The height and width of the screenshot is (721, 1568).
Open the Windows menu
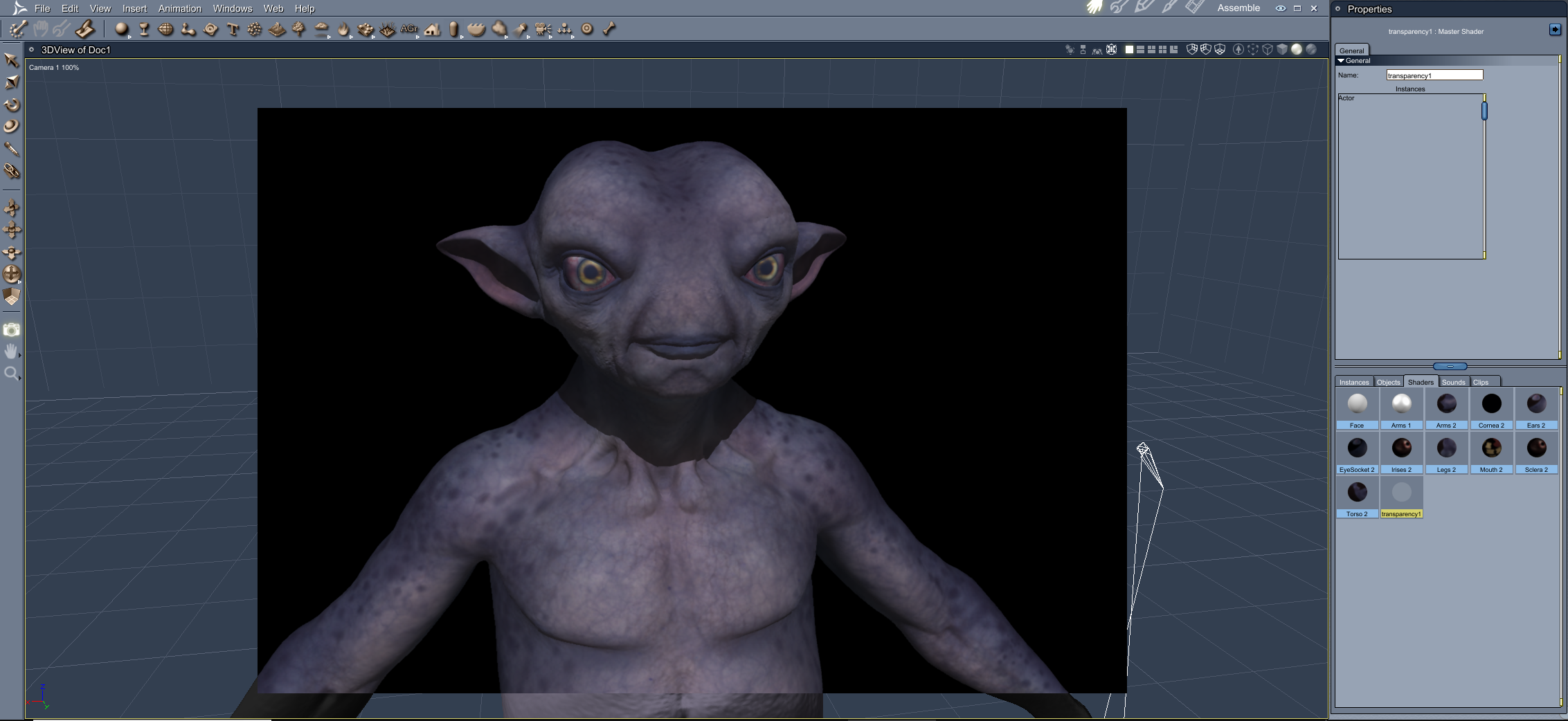pyautogui.click(x=233, y=8)
